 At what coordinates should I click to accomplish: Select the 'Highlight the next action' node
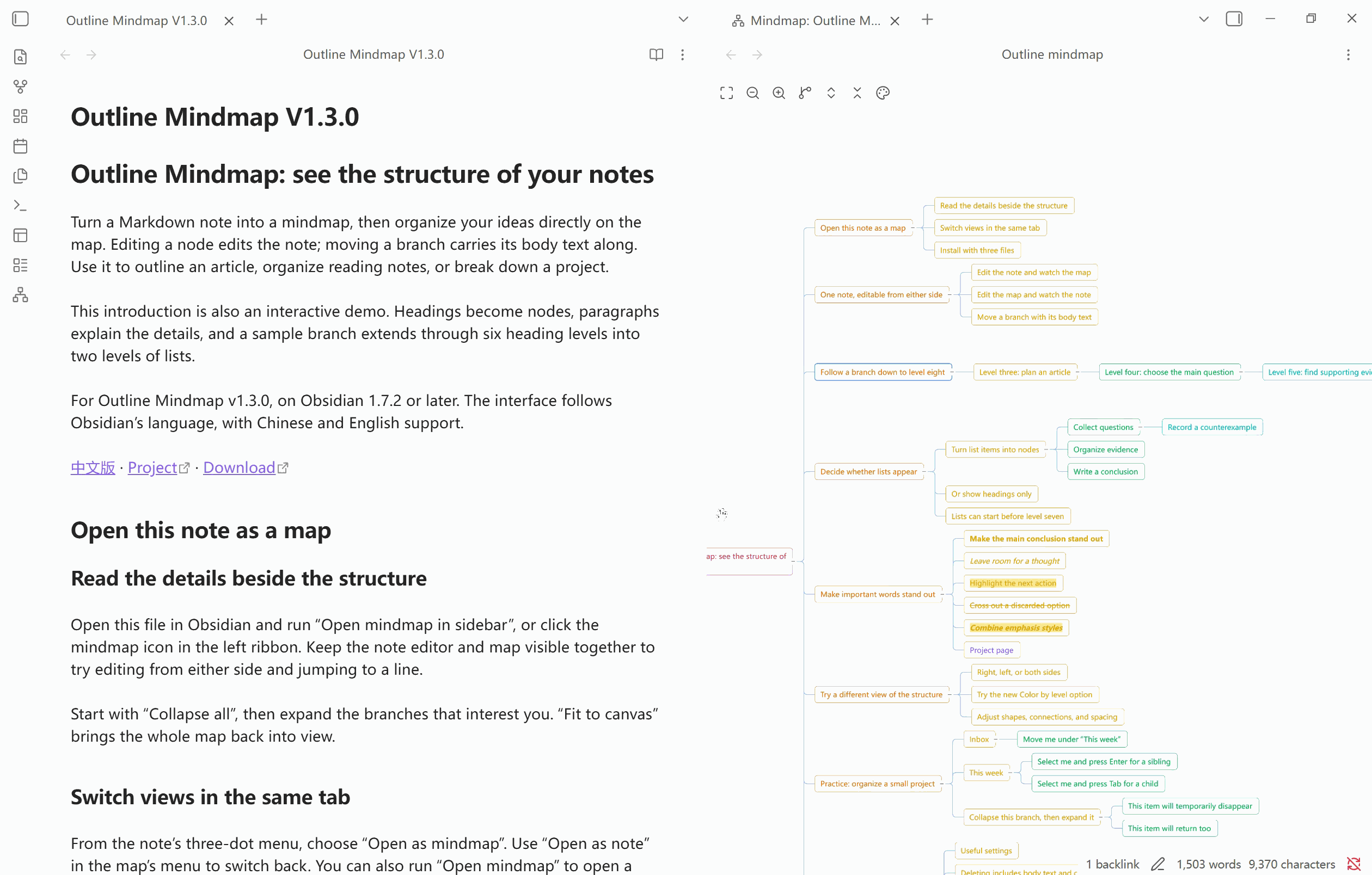point(1013,583)
